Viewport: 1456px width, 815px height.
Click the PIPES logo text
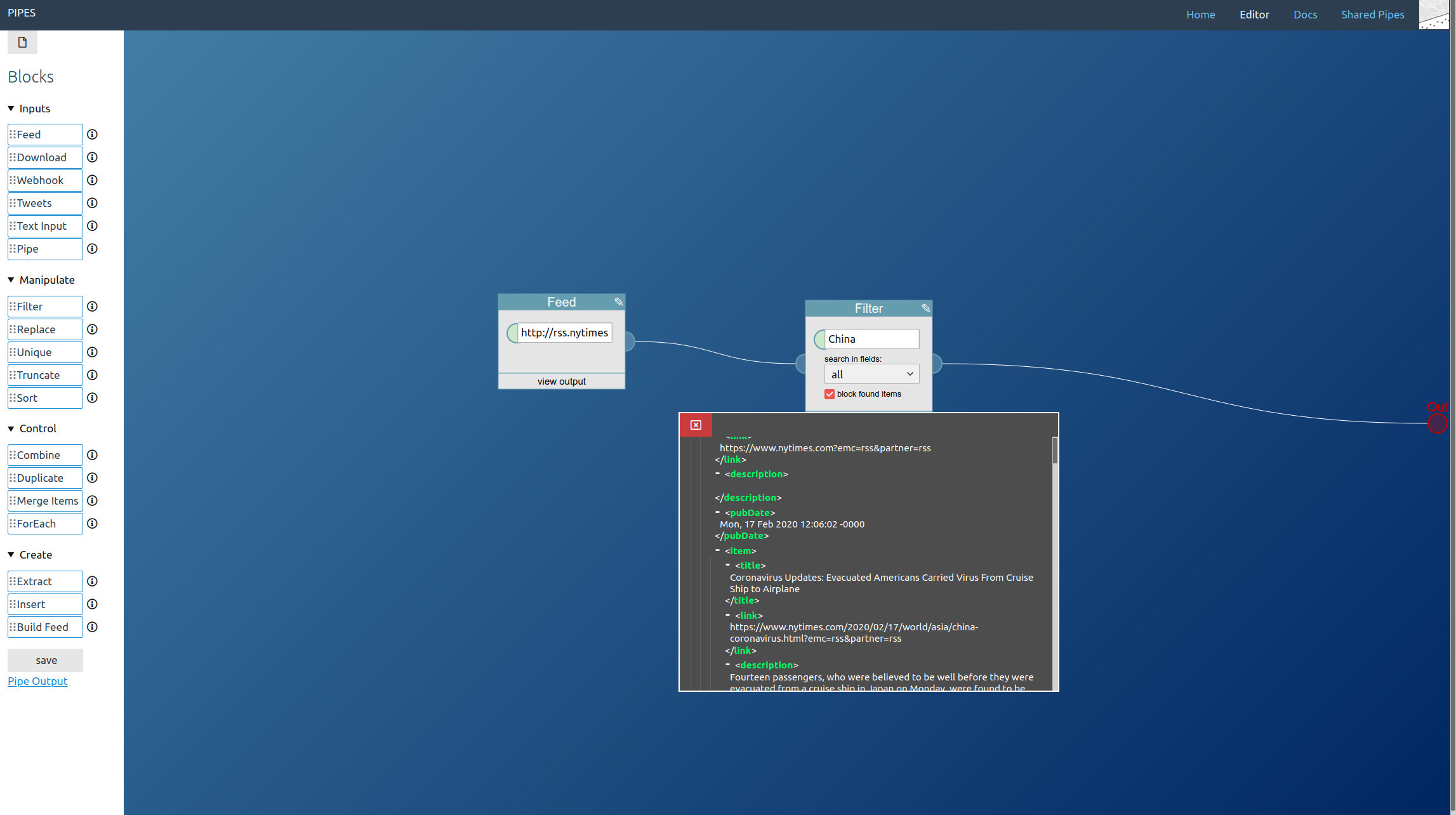coord(22,13)
